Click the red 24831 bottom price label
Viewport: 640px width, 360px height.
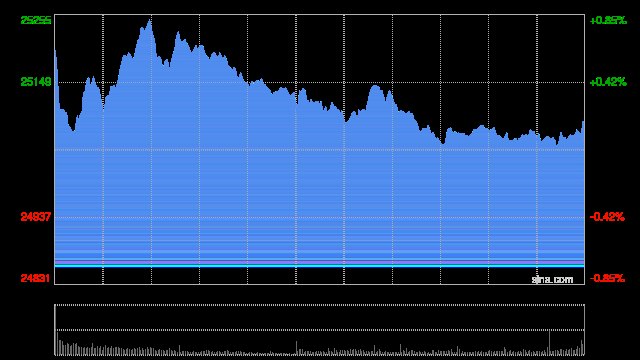[x=36, y=278]
